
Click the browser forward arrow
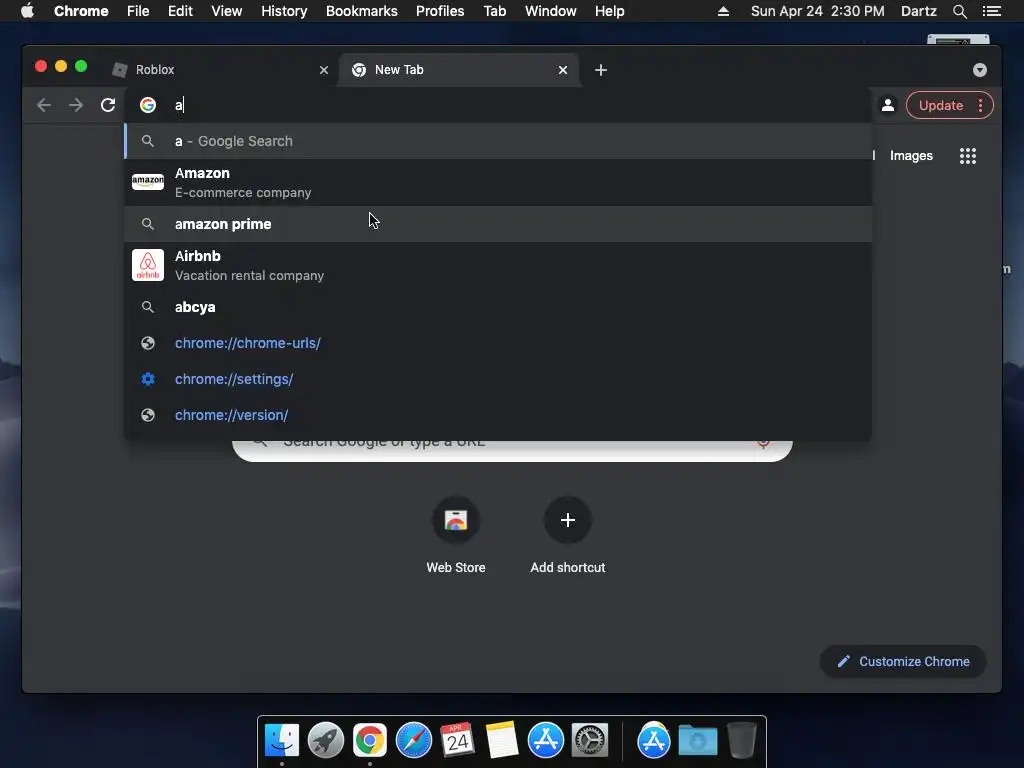click(x=76, y=105)
